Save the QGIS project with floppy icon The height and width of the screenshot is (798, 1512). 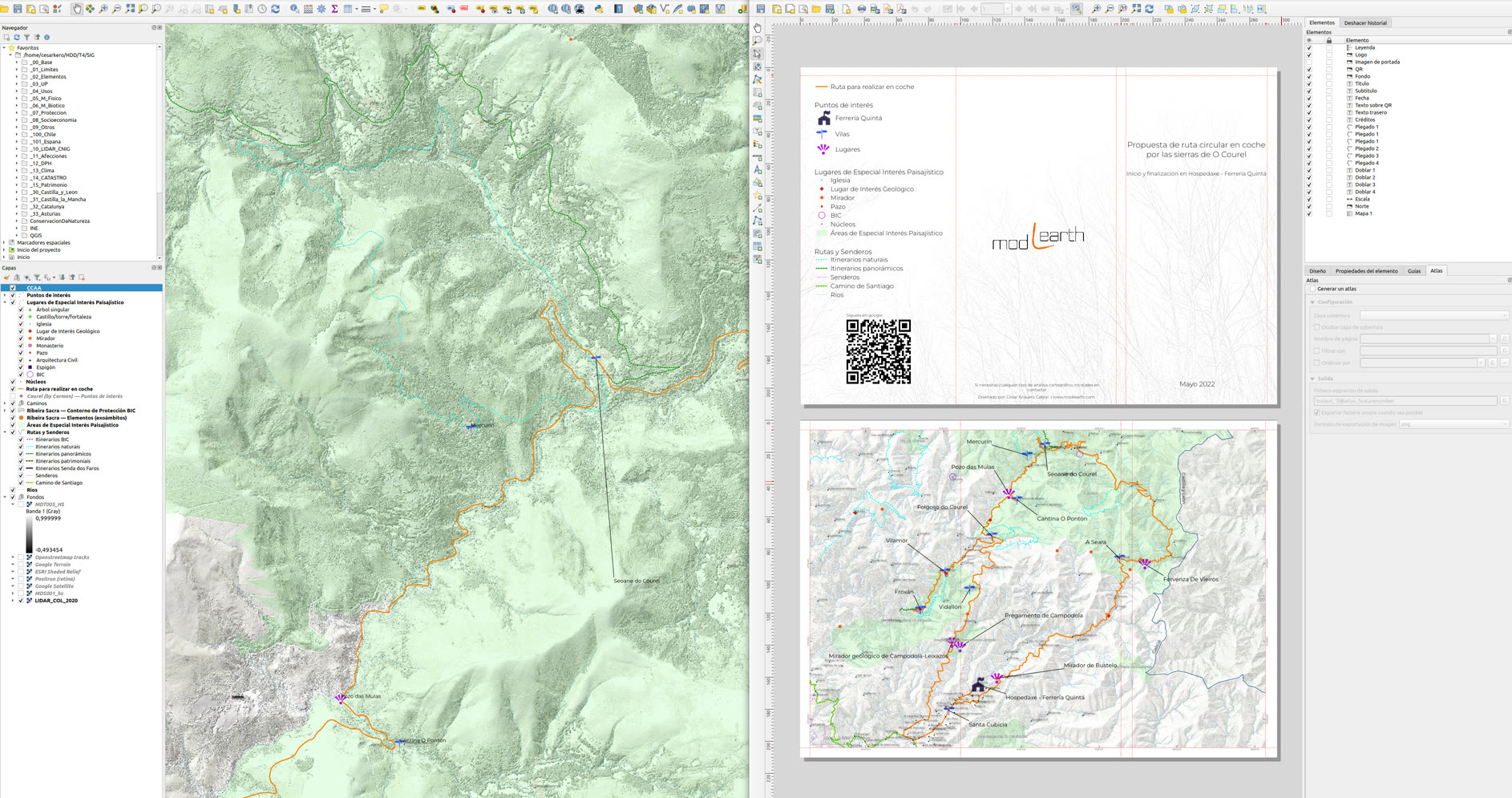(17, 9)
